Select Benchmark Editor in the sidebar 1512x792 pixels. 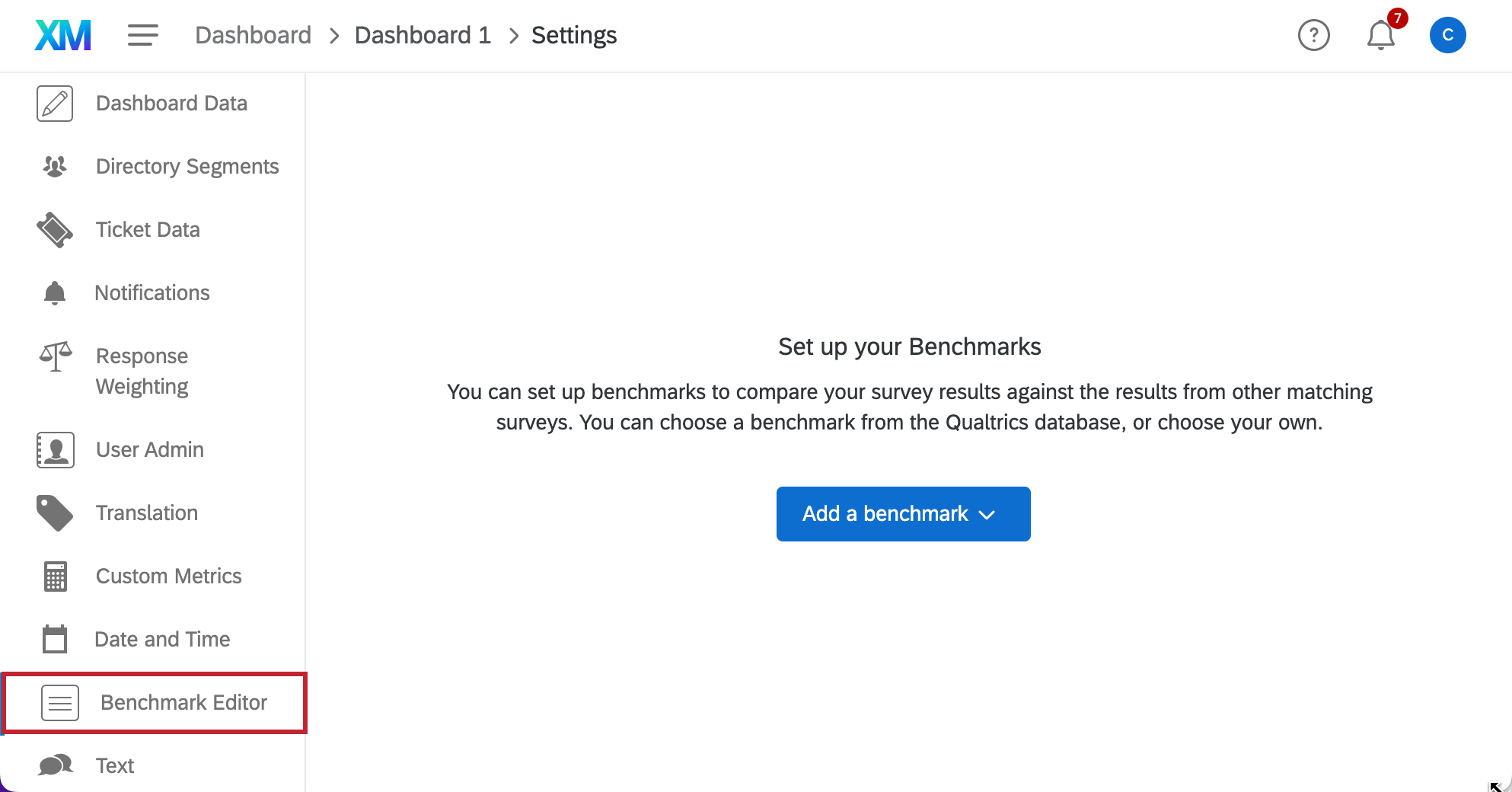183,703
